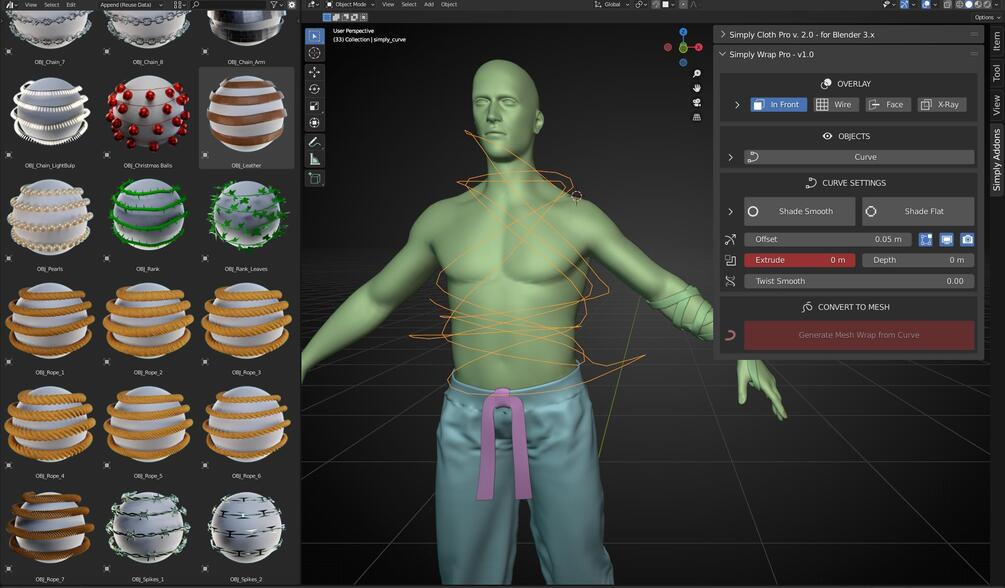Toggle the X-Ray overlay option
Screen dimensions: 1005x588
pos(942,105)
